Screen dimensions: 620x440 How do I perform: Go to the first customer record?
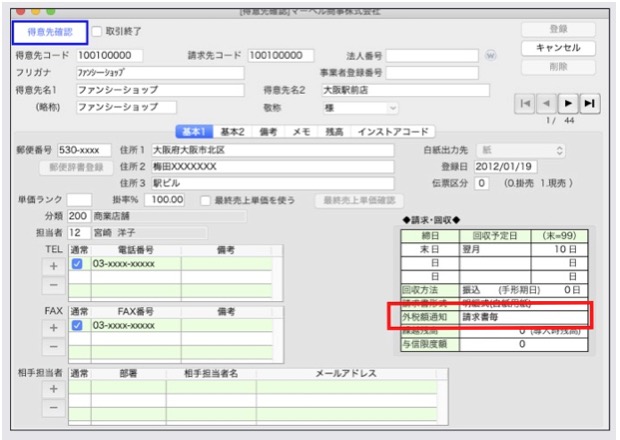point(525,103)
